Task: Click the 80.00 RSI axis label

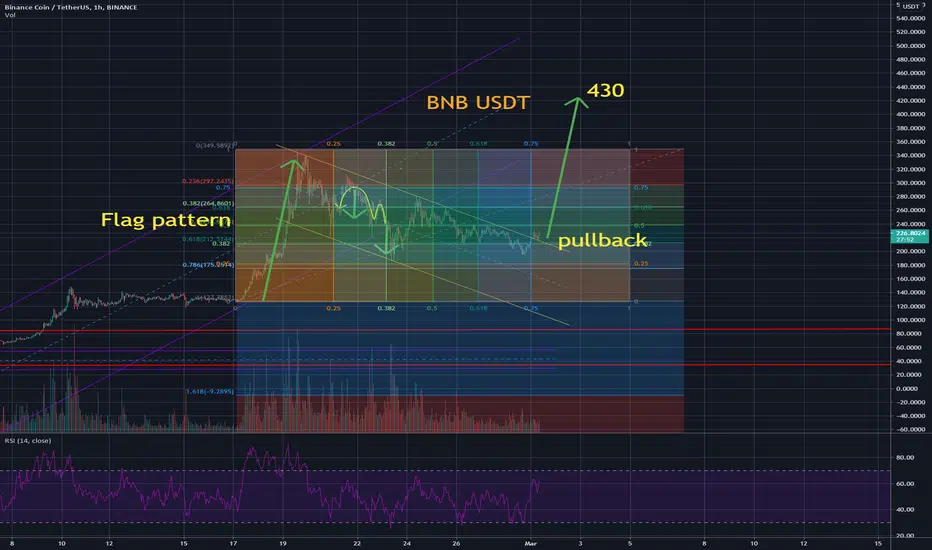Action: [x=905, y=457]
